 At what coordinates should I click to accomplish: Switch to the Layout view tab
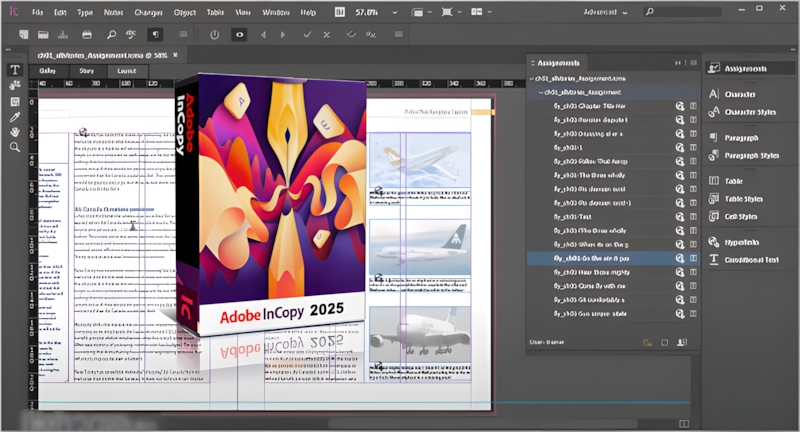click(127, 71)
